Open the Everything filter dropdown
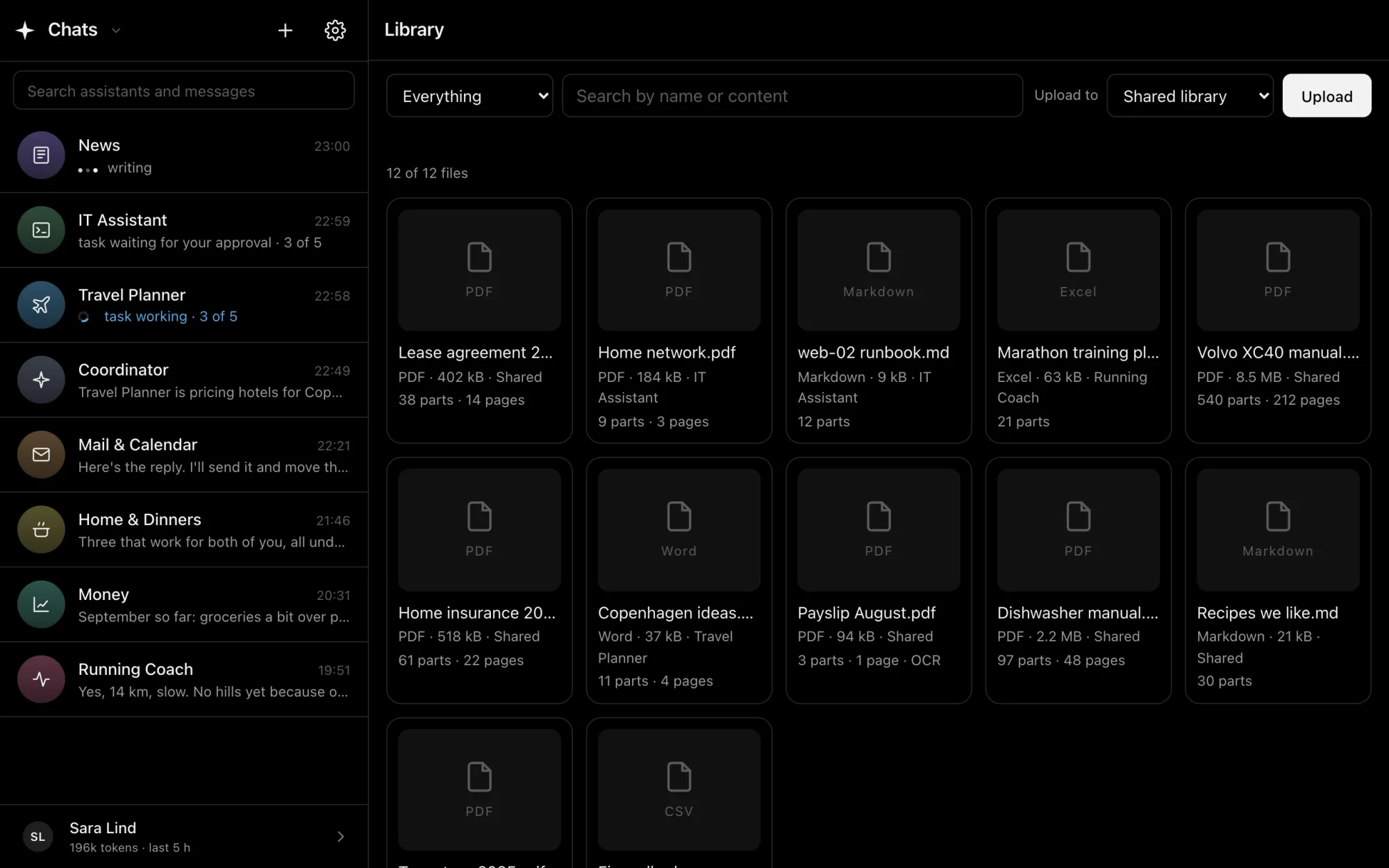The width and height of the screenshot is (1389, 868). pyautogui.click(x=469, y=96)
